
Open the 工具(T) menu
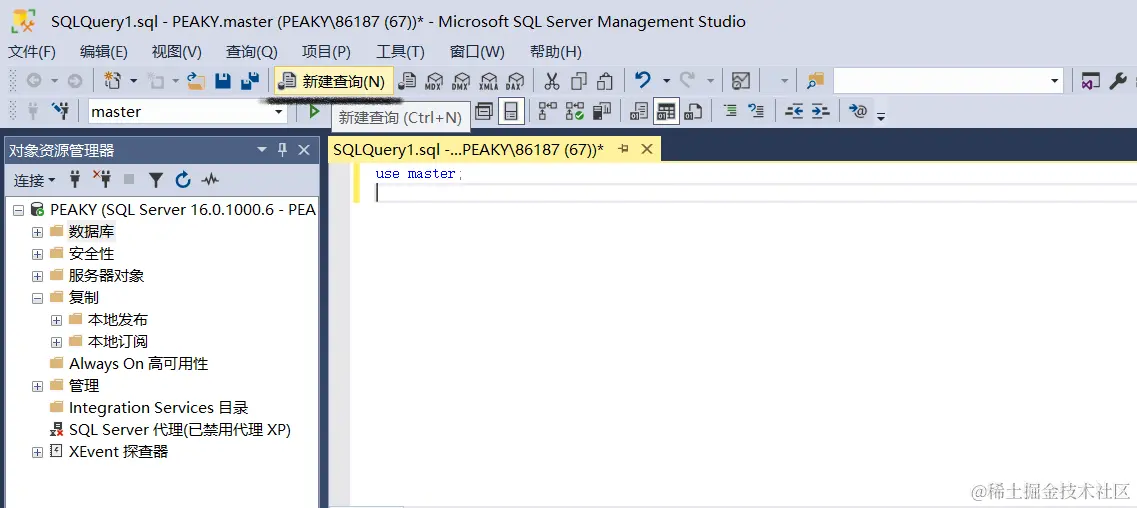(400, 51)
